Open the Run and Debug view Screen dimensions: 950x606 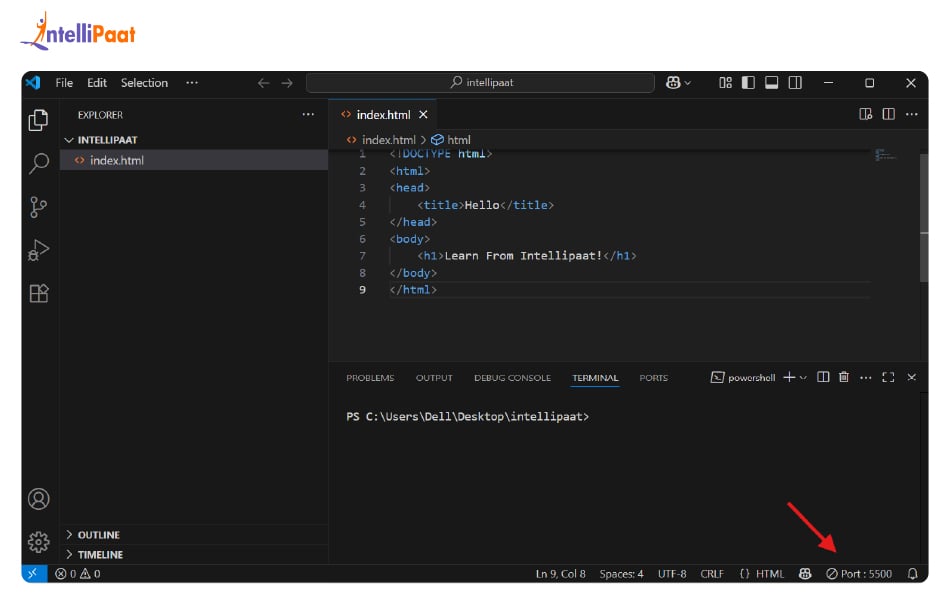pyautogui.click(x=39, y=250)
